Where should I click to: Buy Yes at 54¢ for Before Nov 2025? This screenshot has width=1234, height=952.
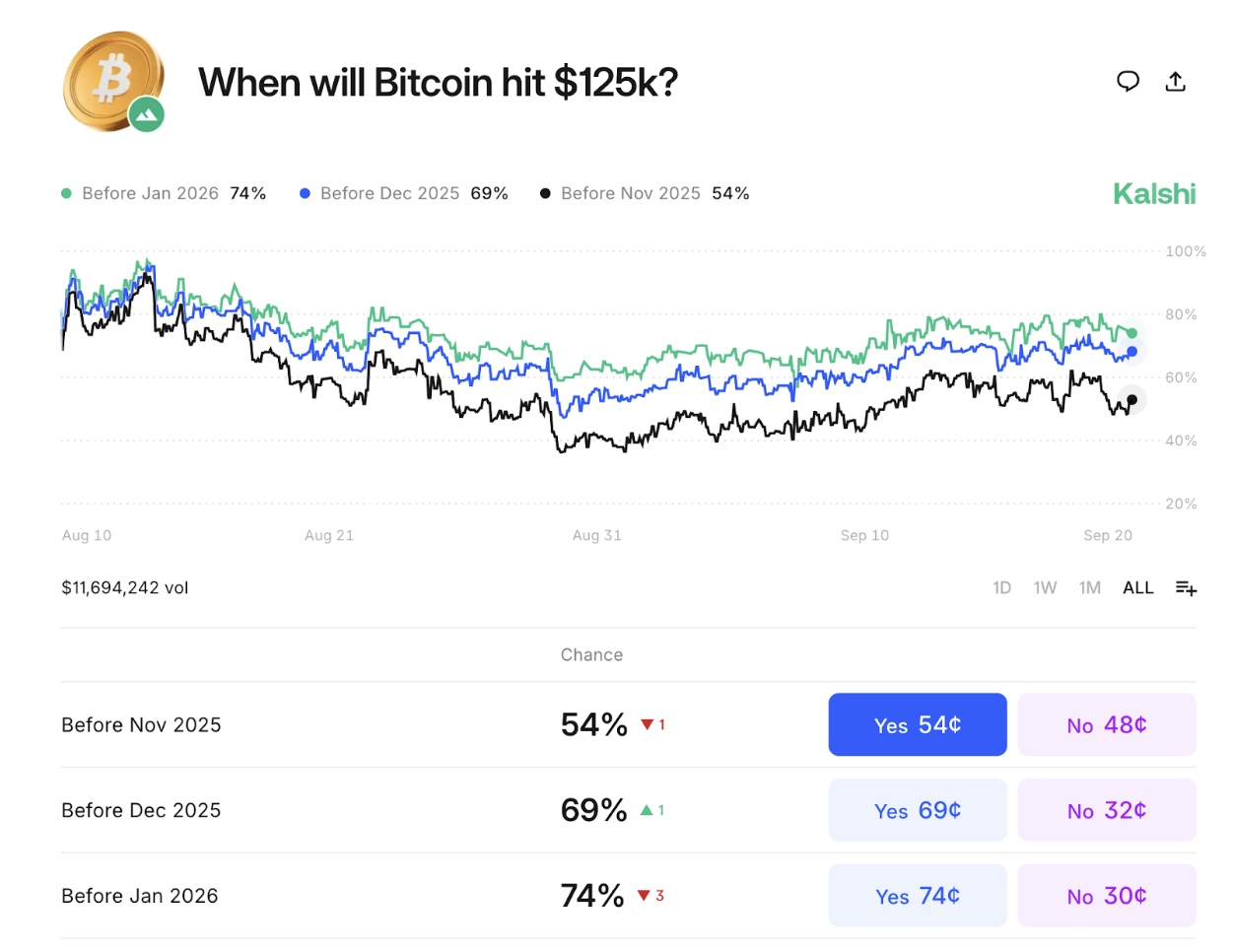(917, 724)
